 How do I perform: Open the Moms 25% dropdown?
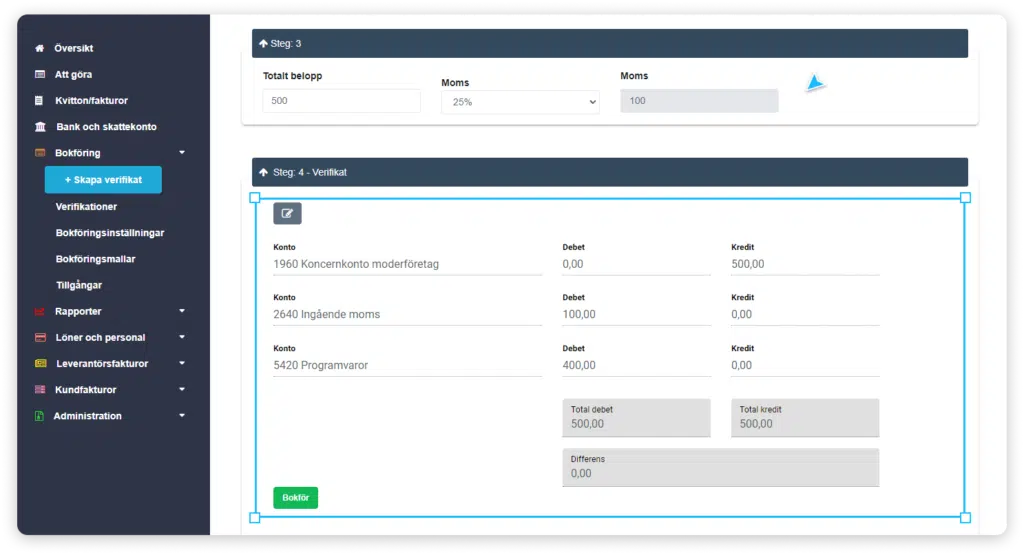point(520,102)
